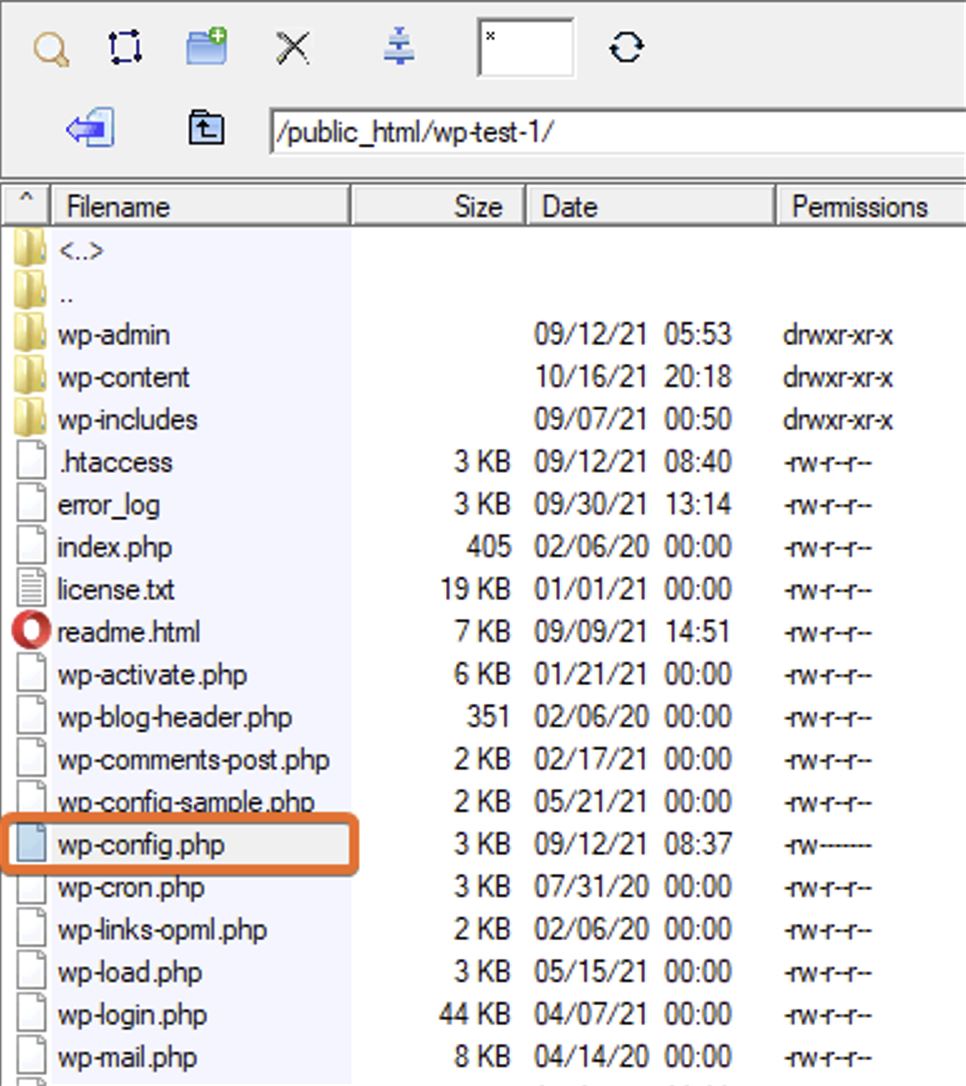
Task: Click the 09/09/21 14:51 date of readme.html
Action: tap(633, 632)
